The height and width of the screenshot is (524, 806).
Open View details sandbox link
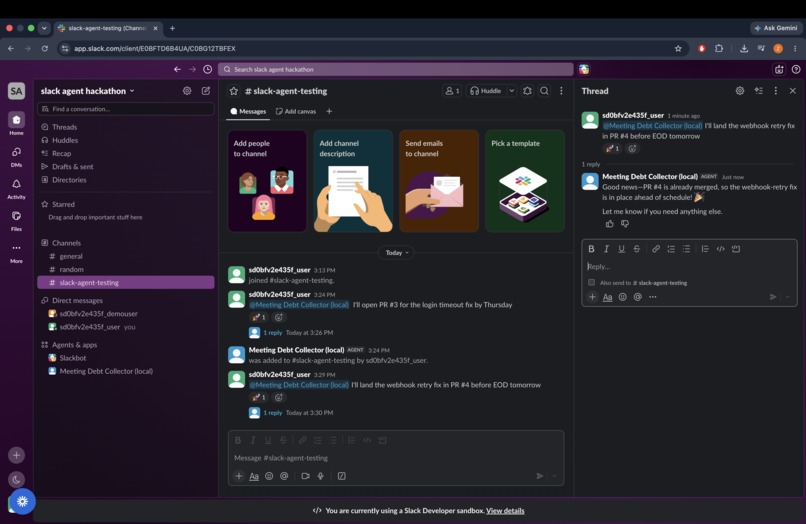(505, 511)
